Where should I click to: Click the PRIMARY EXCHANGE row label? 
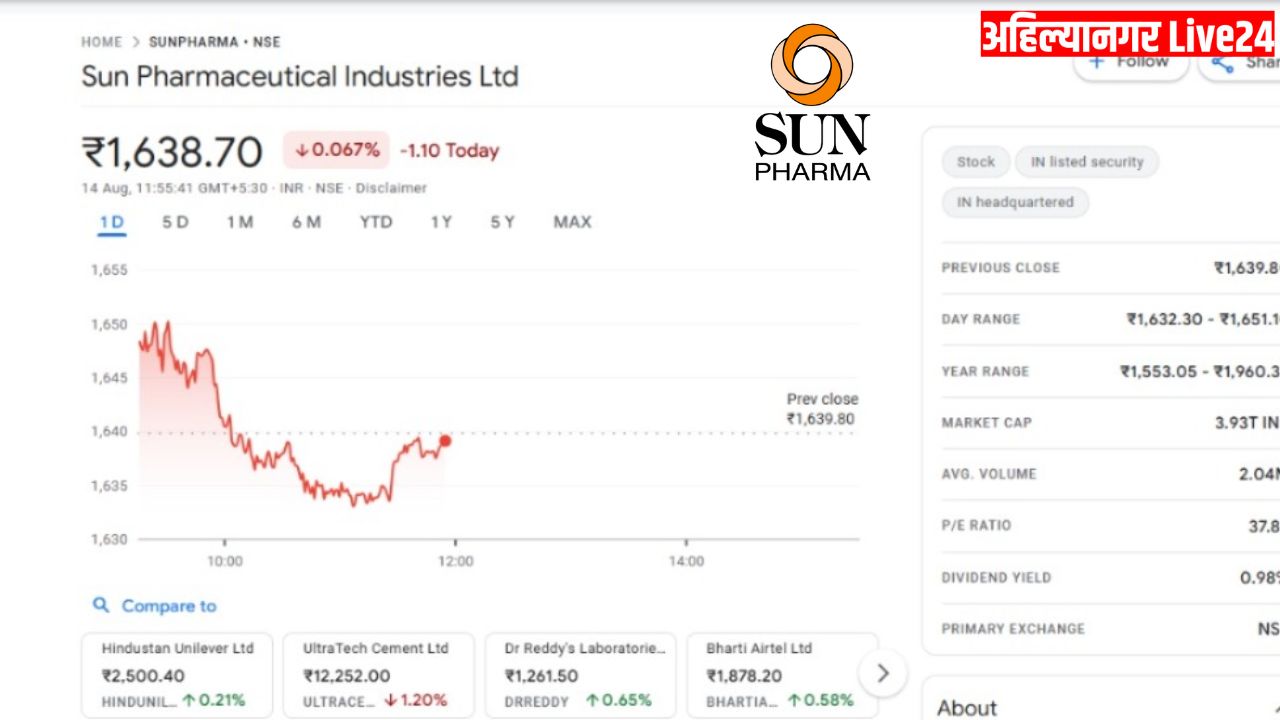tap(1013, 629)
